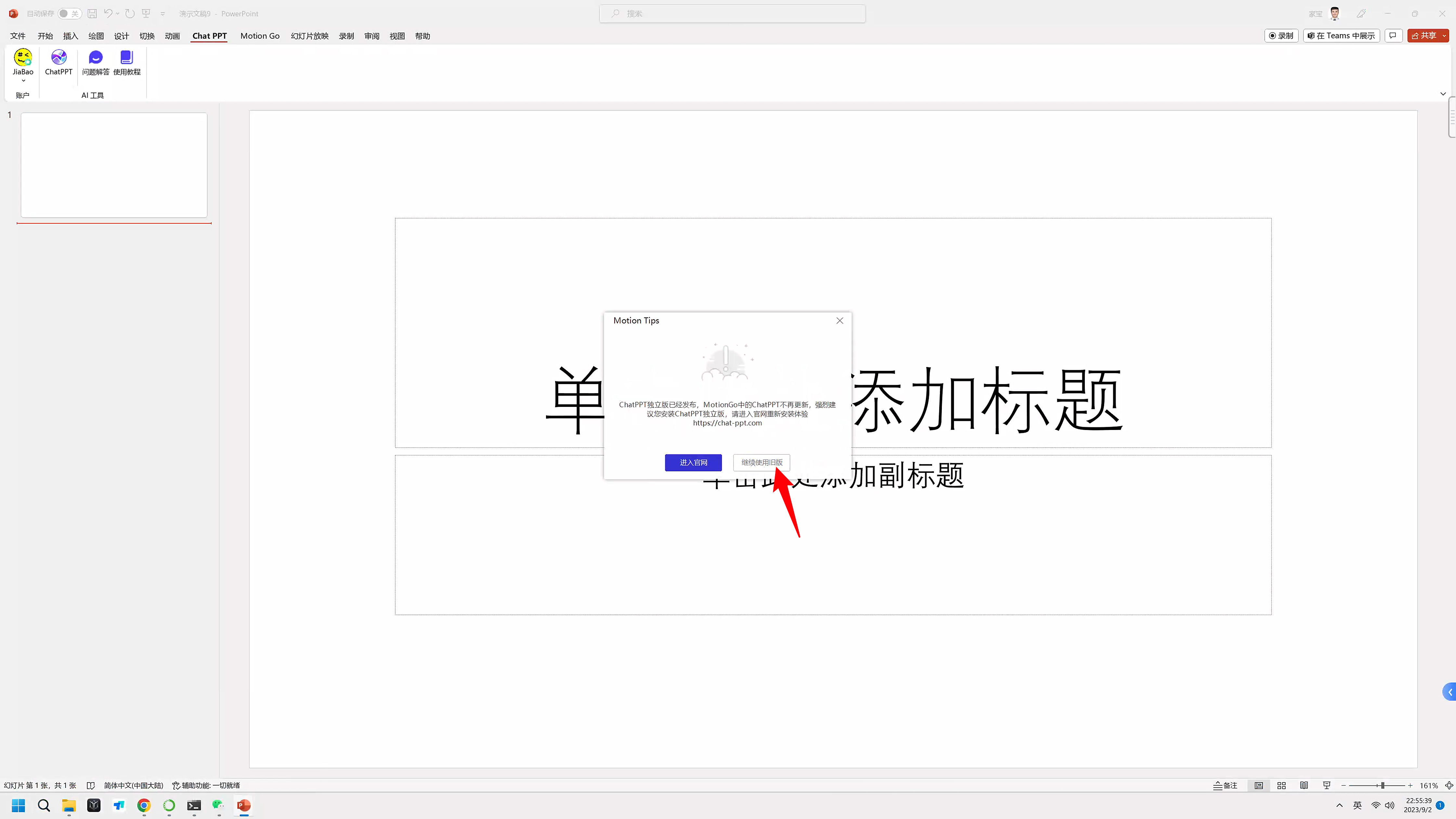Zoom in with the plus button

coord(1410,786)
